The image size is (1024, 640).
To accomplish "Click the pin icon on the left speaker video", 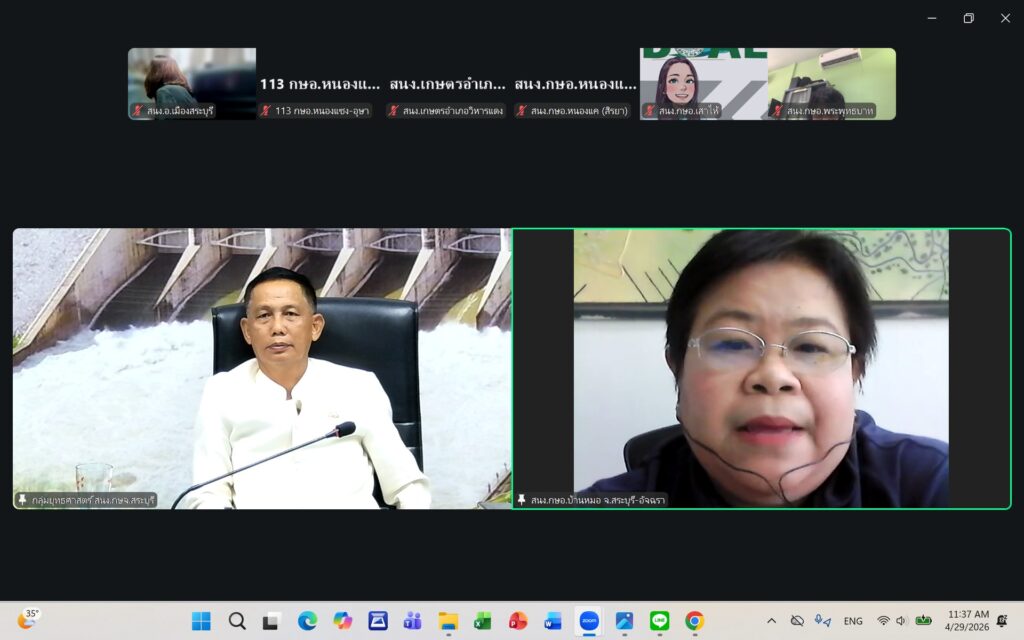I will tap(23, 499).
